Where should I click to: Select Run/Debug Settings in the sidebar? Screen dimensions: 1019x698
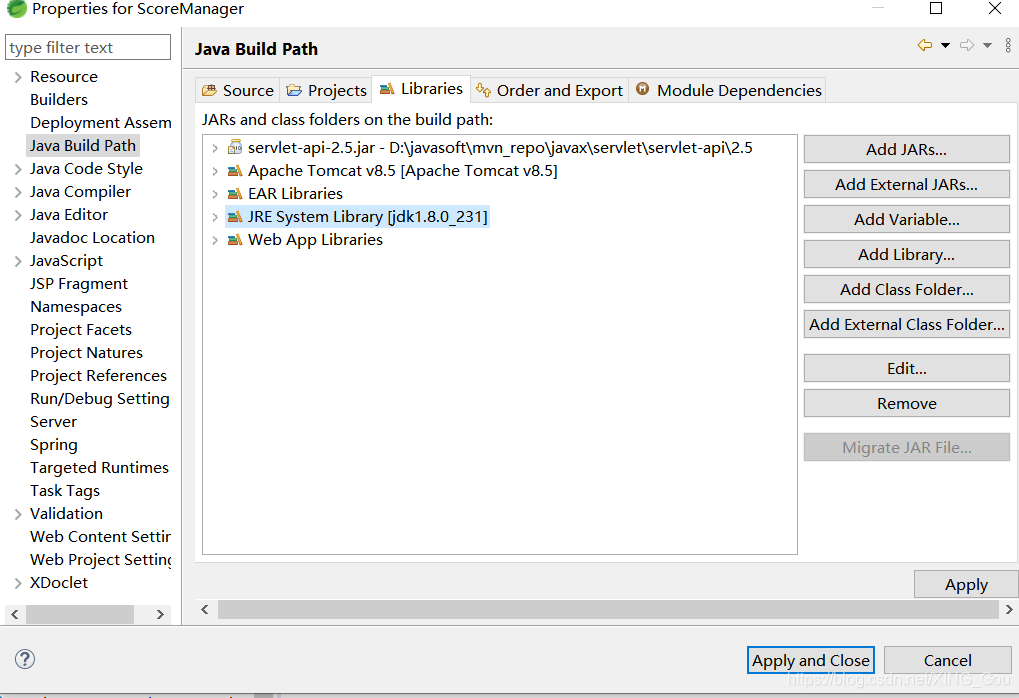coord(100,399)
